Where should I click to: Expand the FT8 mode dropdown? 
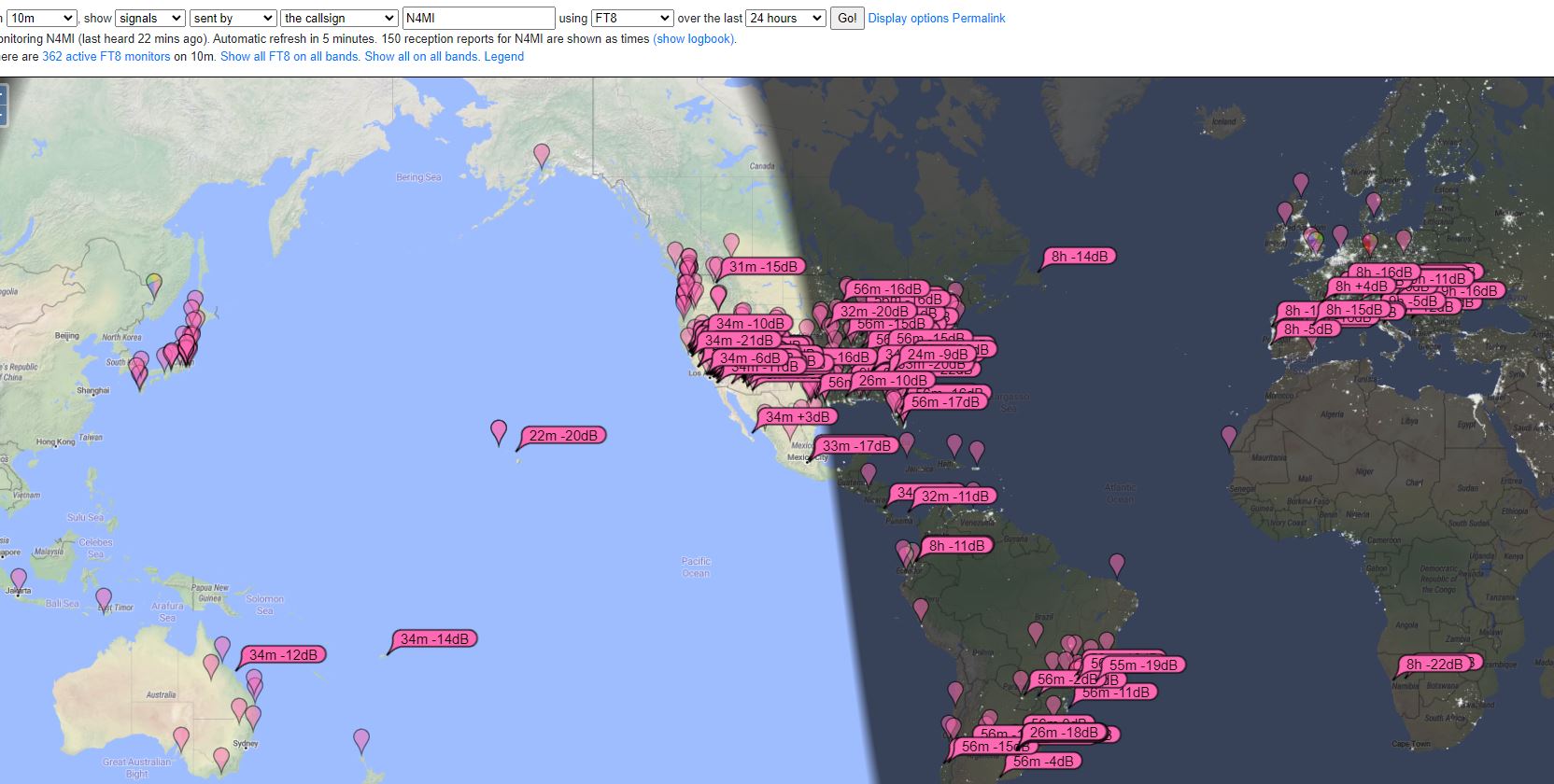pyautogui.click(x=632, y=19)
